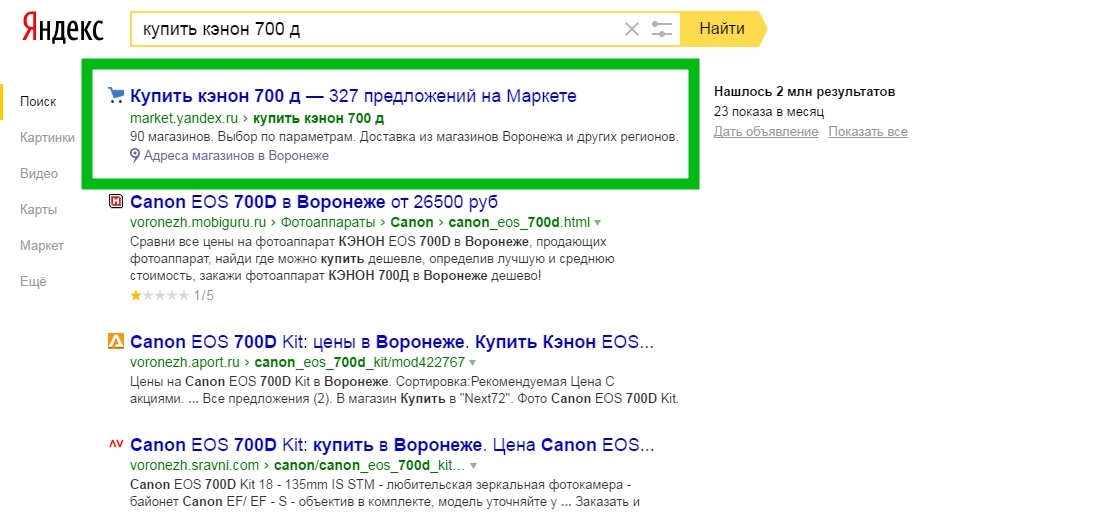The image size is (1113, 513).
Task: Click the voronezh.aport.ru URL
Action: 185,363
